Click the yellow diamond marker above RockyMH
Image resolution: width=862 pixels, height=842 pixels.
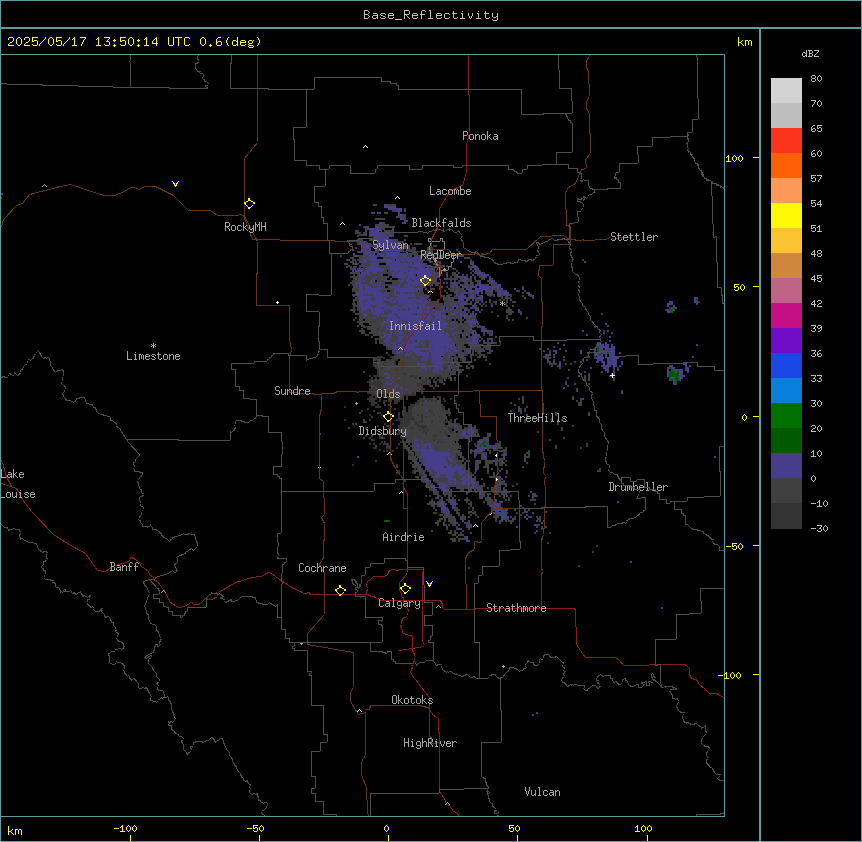tap(249, 204)
